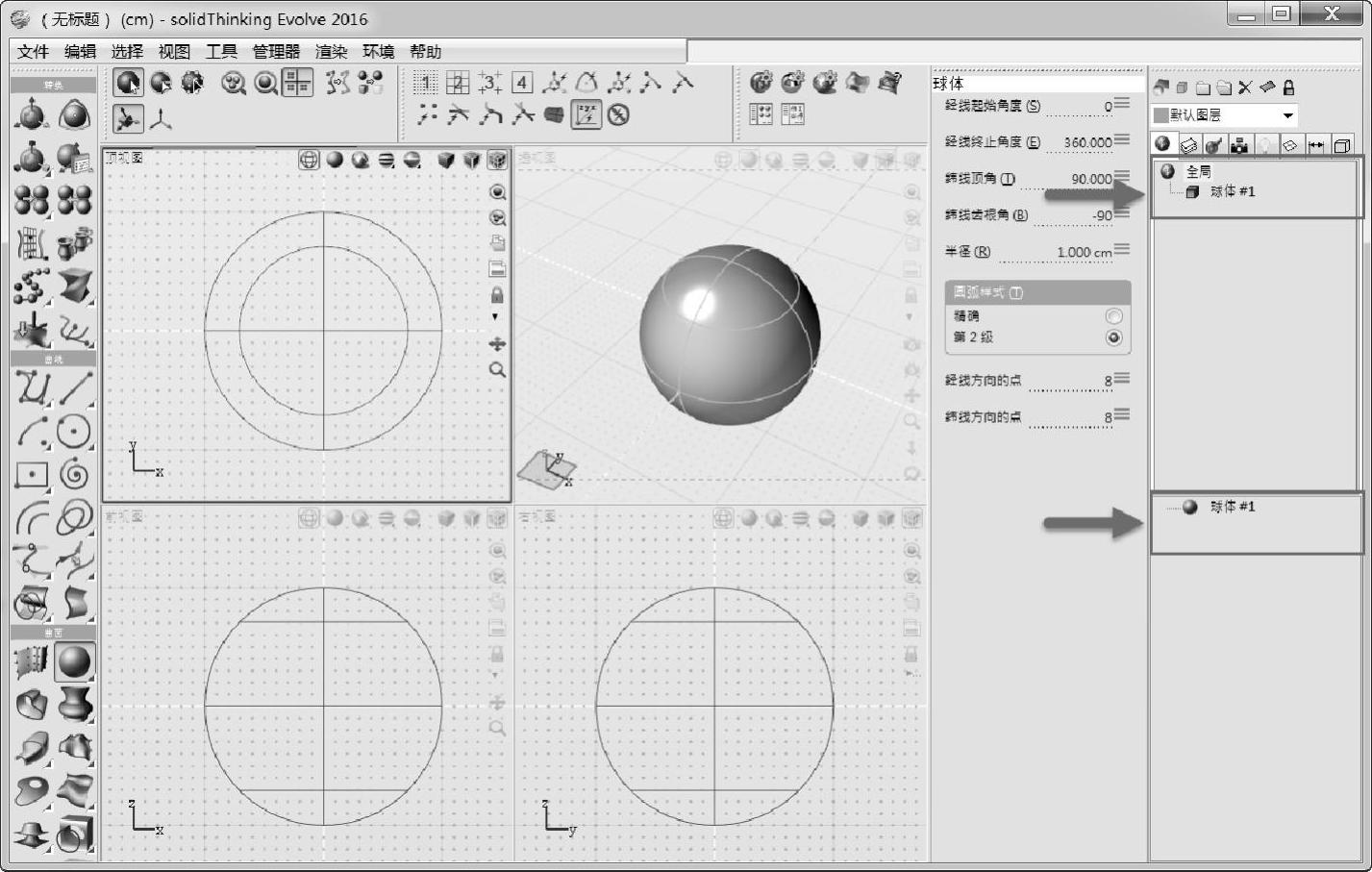Click the disable-snaps circle icon
Viewport: 1372px width, 872px height.
pyautogui.click(x=618, y=115)
